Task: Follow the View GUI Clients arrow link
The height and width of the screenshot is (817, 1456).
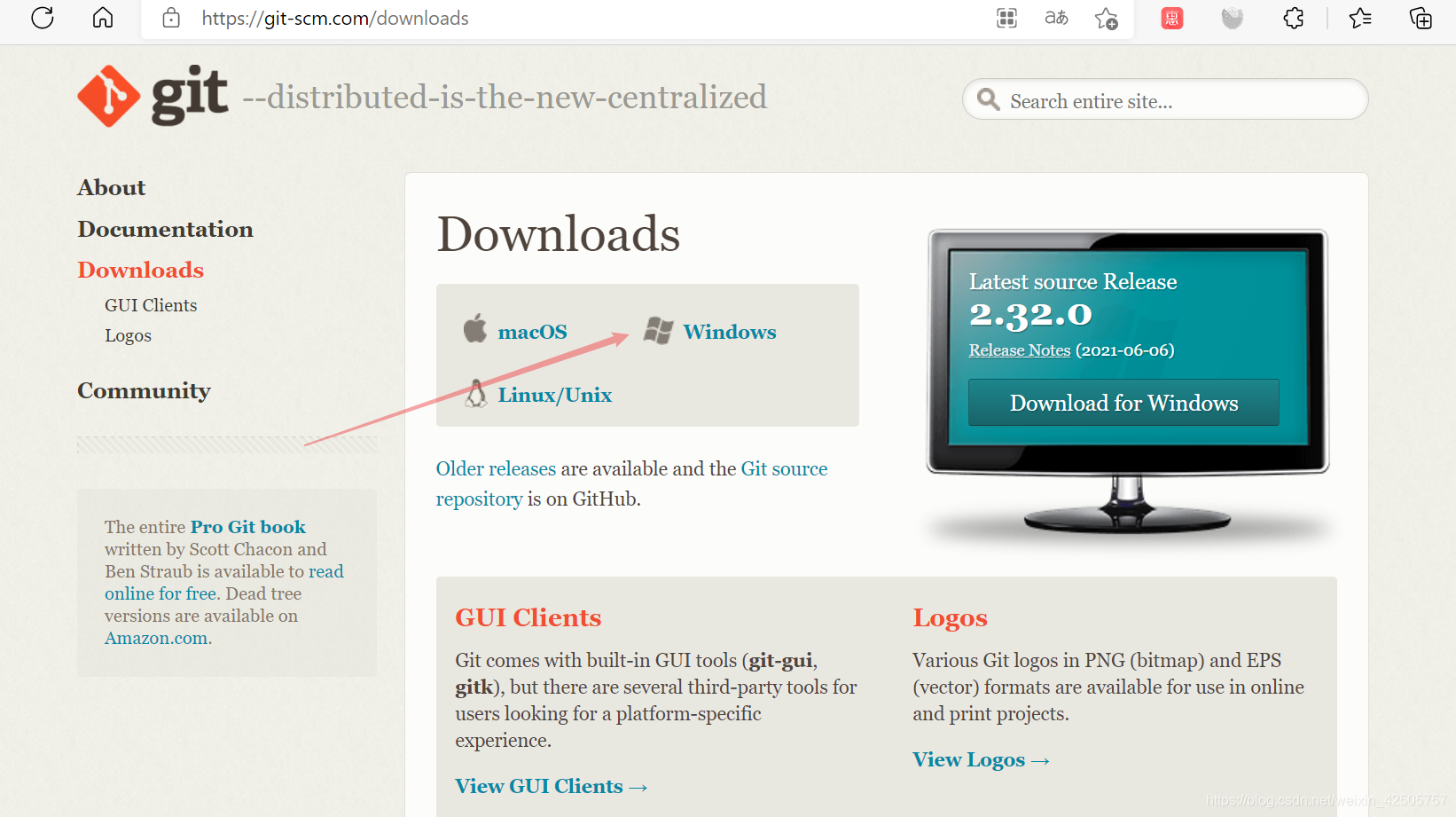Action: 551,786
